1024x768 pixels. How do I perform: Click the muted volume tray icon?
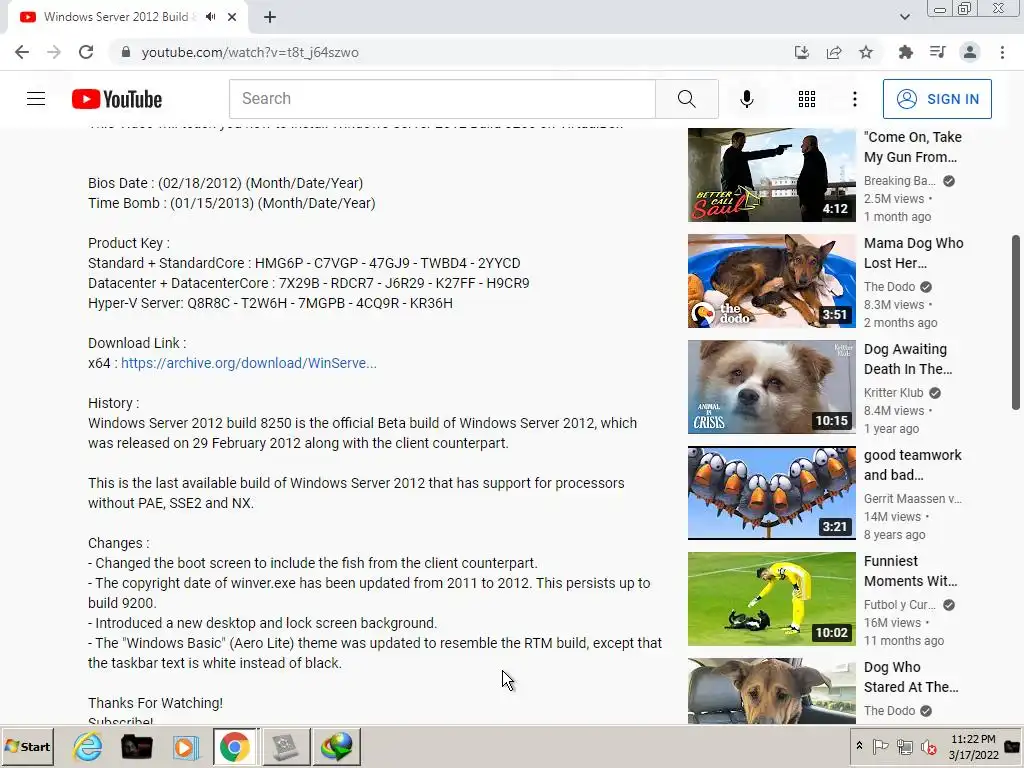pyautogui.click(x=928, y=746)
